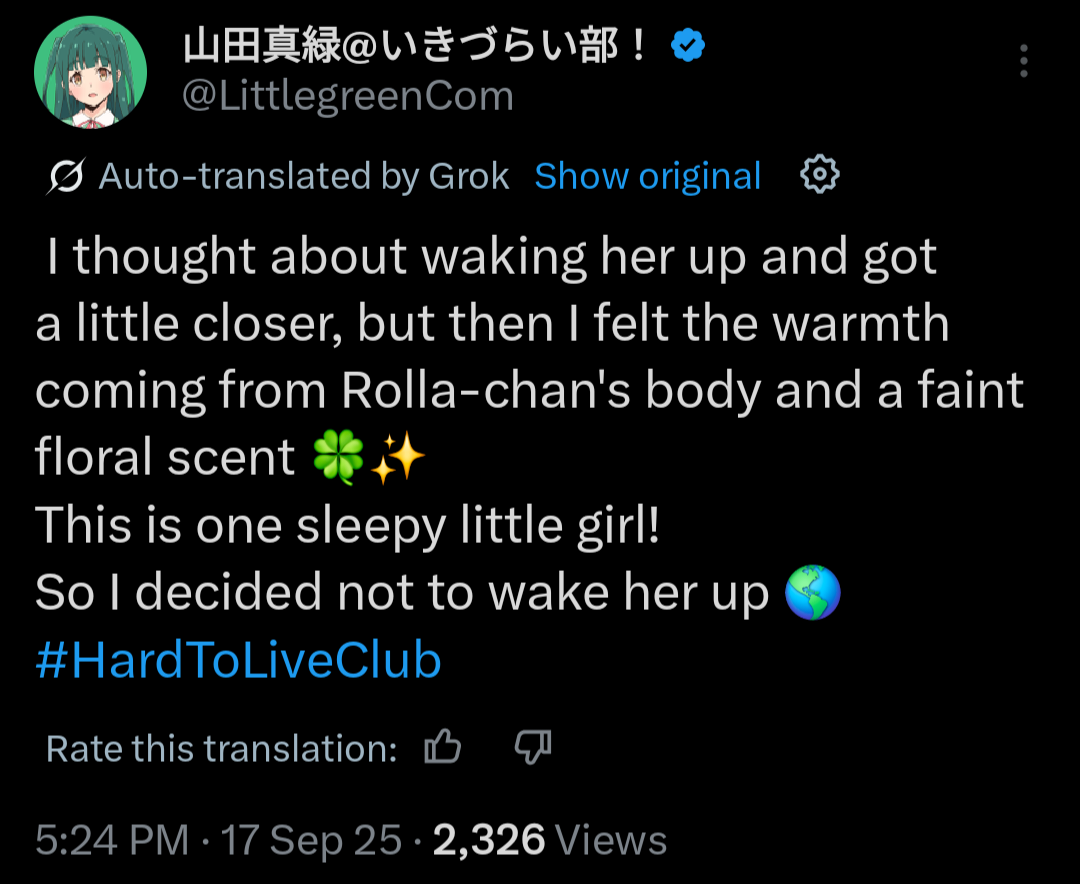Click the translation settings gear icon
Screen dimensions: 1080x884
coord(820,176)
